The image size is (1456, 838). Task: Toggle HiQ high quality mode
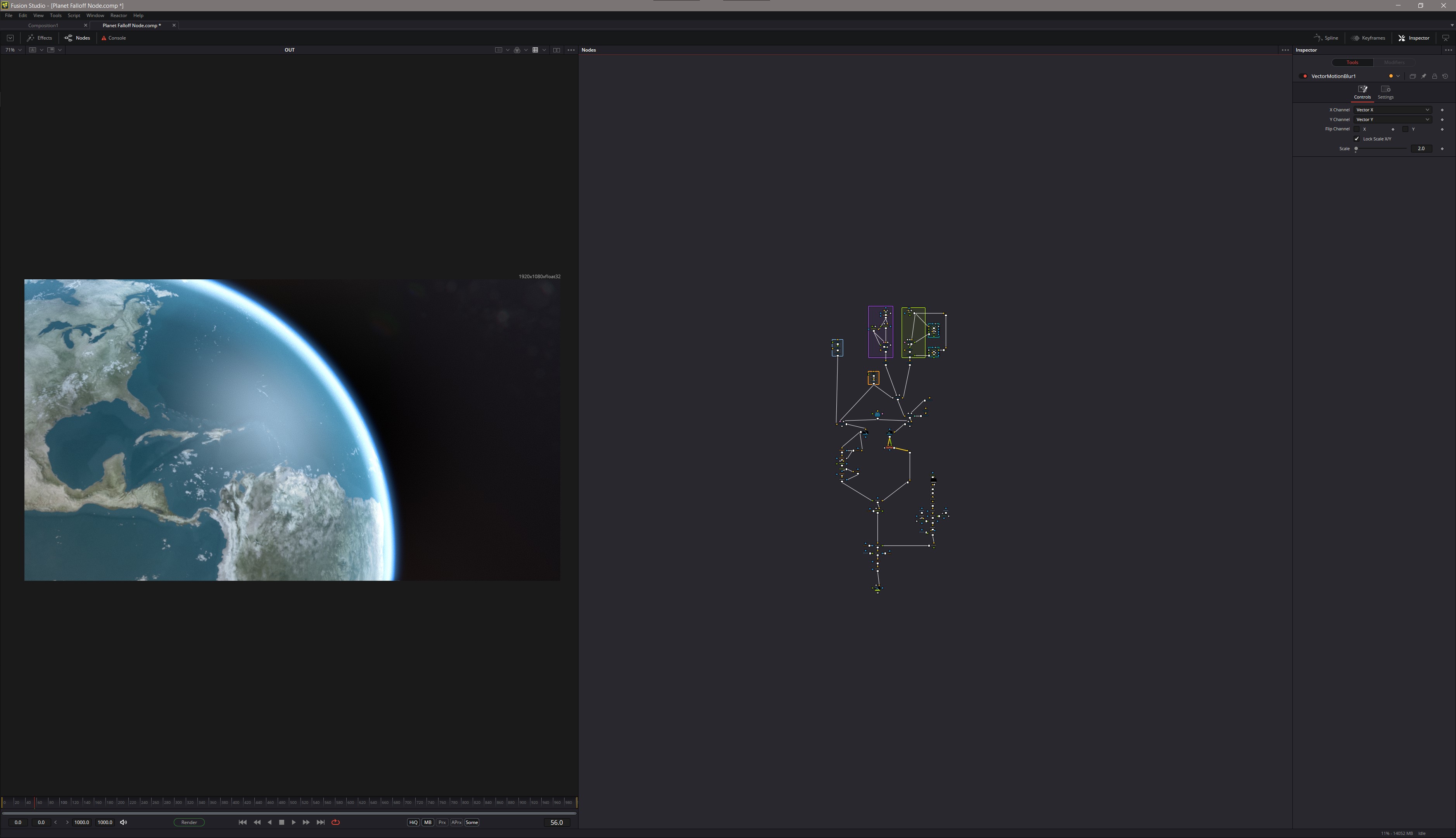[x=413, y=822]
